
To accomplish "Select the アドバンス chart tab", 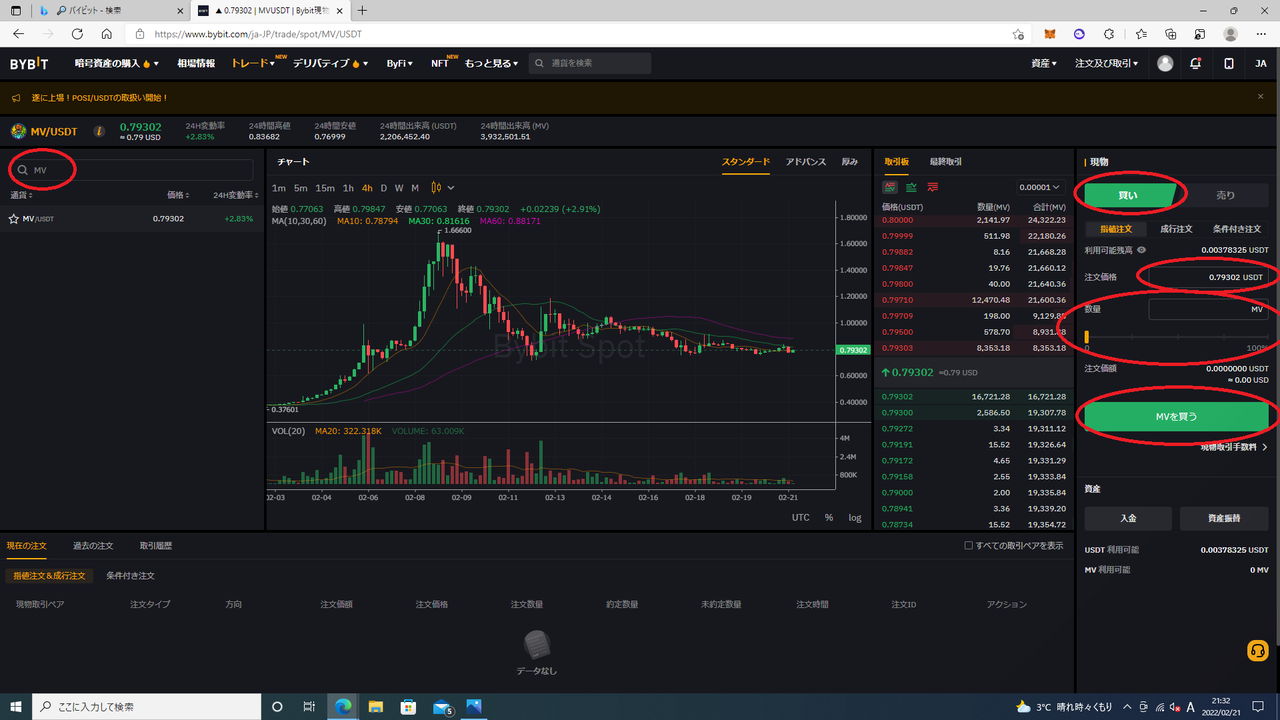I will pos(806,161).
